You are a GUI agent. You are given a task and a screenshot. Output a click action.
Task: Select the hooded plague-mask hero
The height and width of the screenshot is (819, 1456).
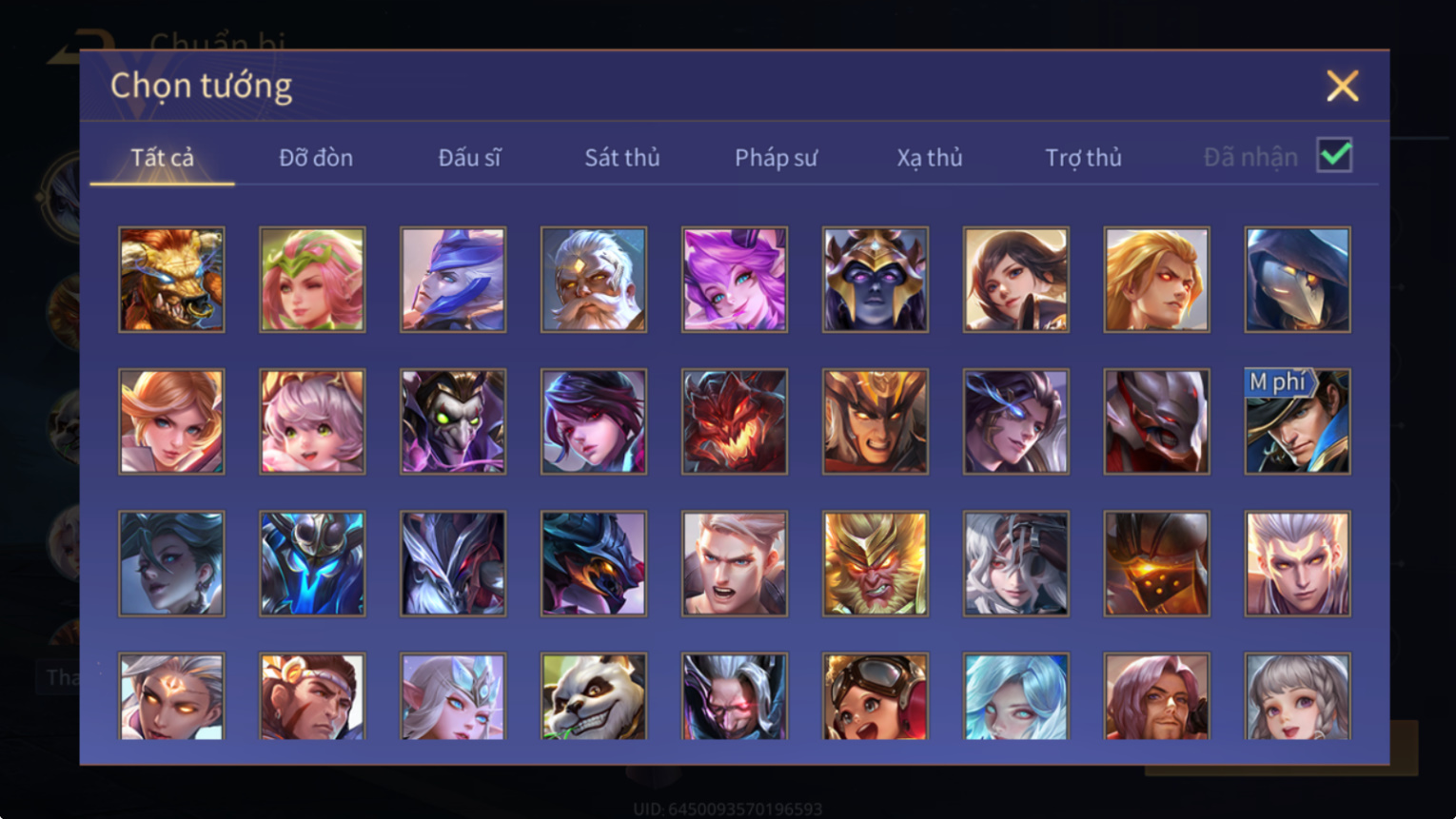click(1298, 280)
